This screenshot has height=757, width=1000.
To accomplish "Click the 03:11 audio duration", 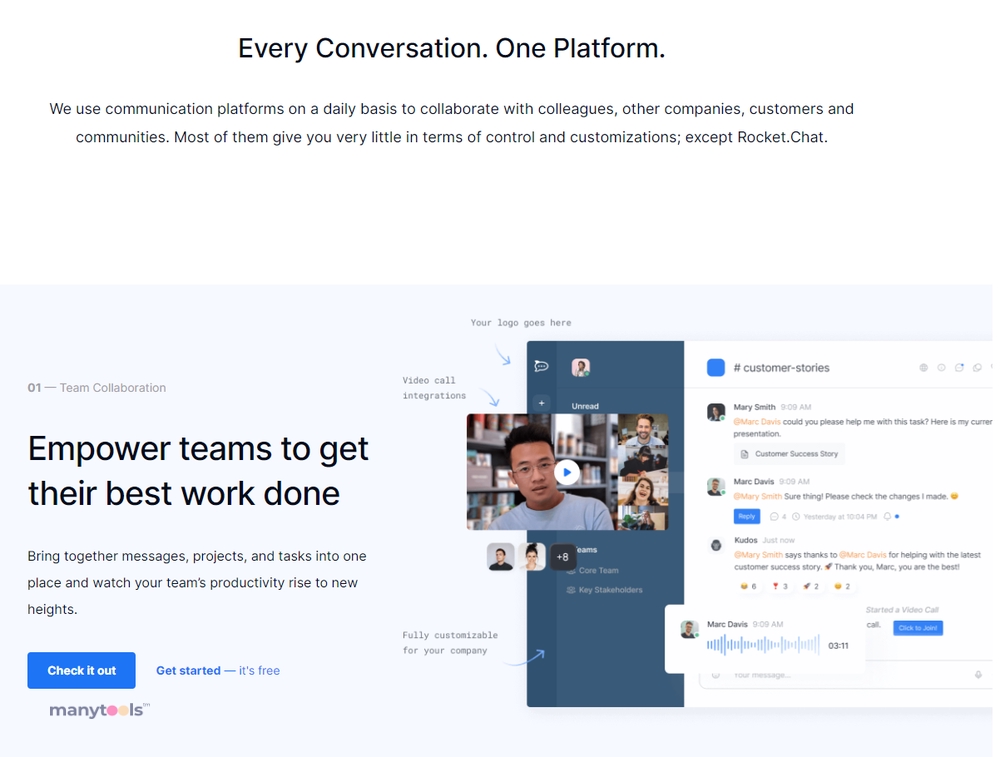I will pyautogui.click(x=838, y=646).
